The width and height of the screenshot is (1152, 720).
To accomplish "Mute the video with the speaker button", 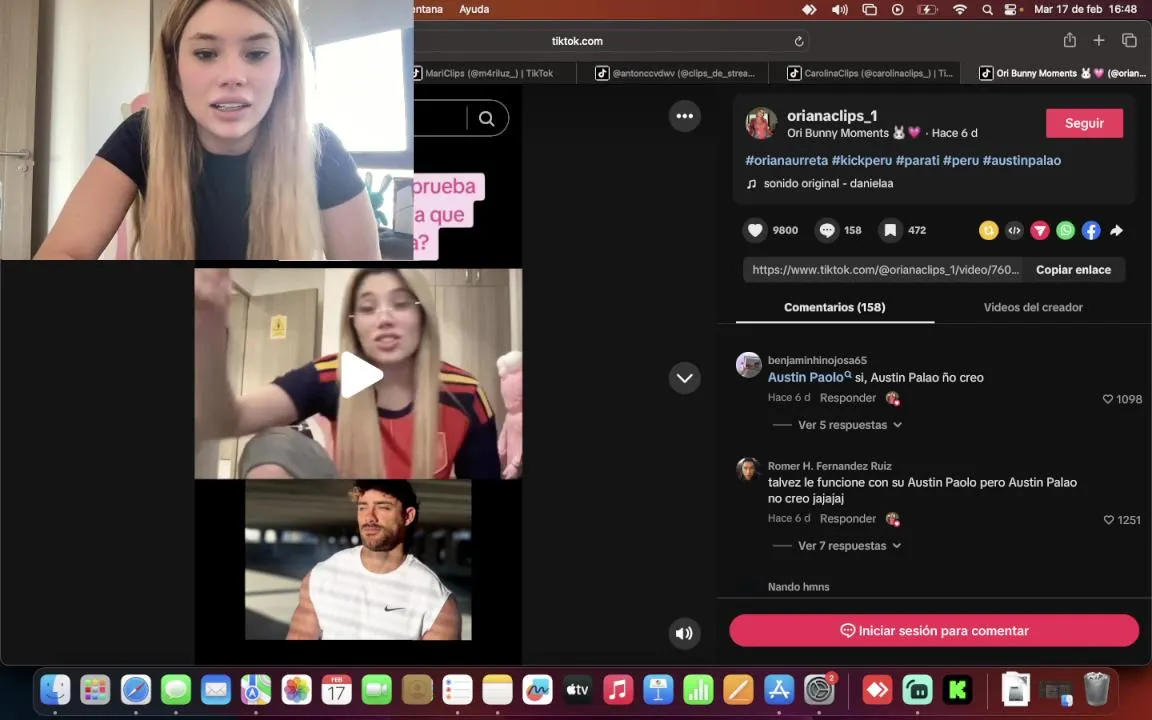I will click(684, 633).
